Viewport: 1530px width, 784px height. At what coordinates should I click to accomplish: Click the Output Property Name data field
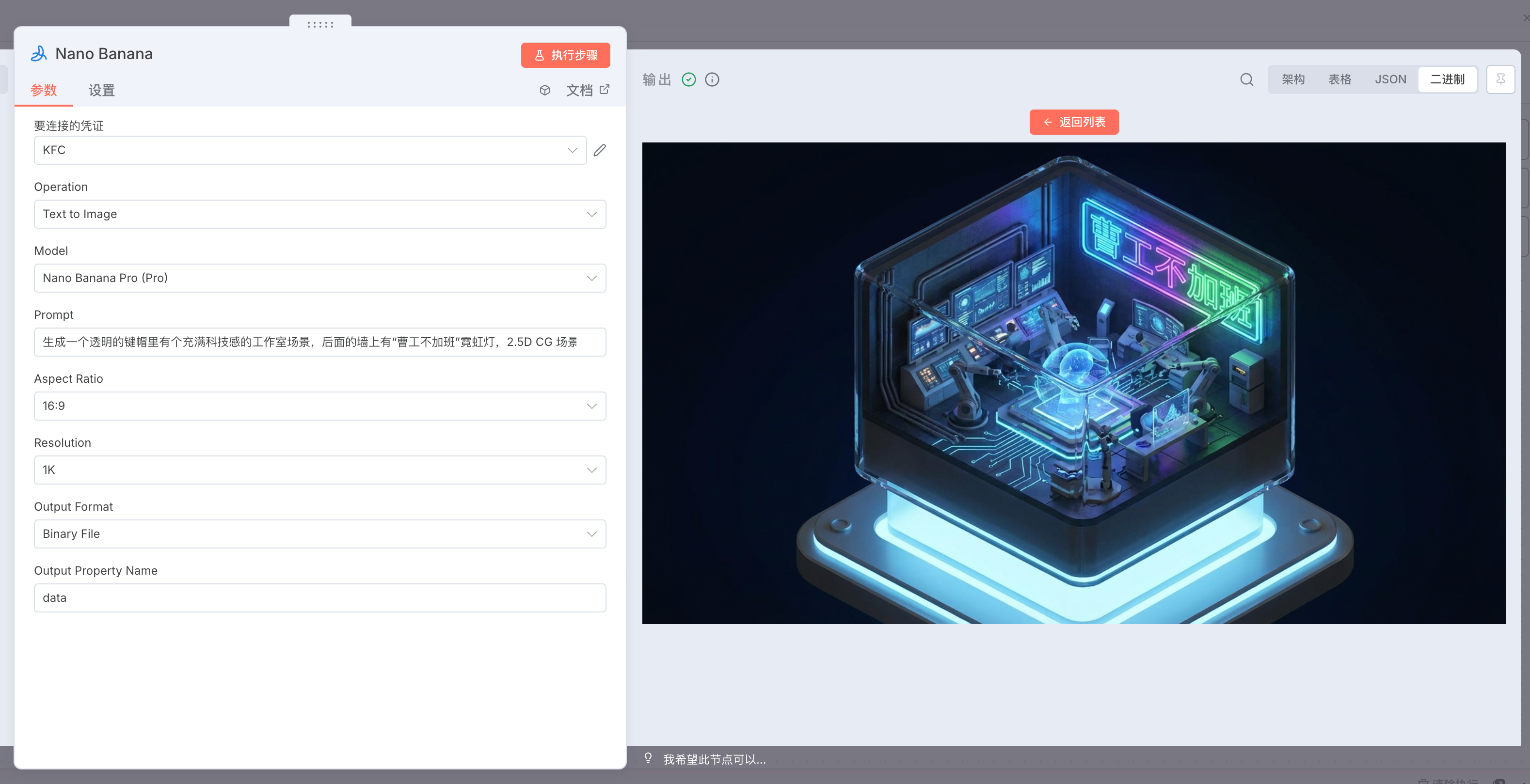coord(319,597)
